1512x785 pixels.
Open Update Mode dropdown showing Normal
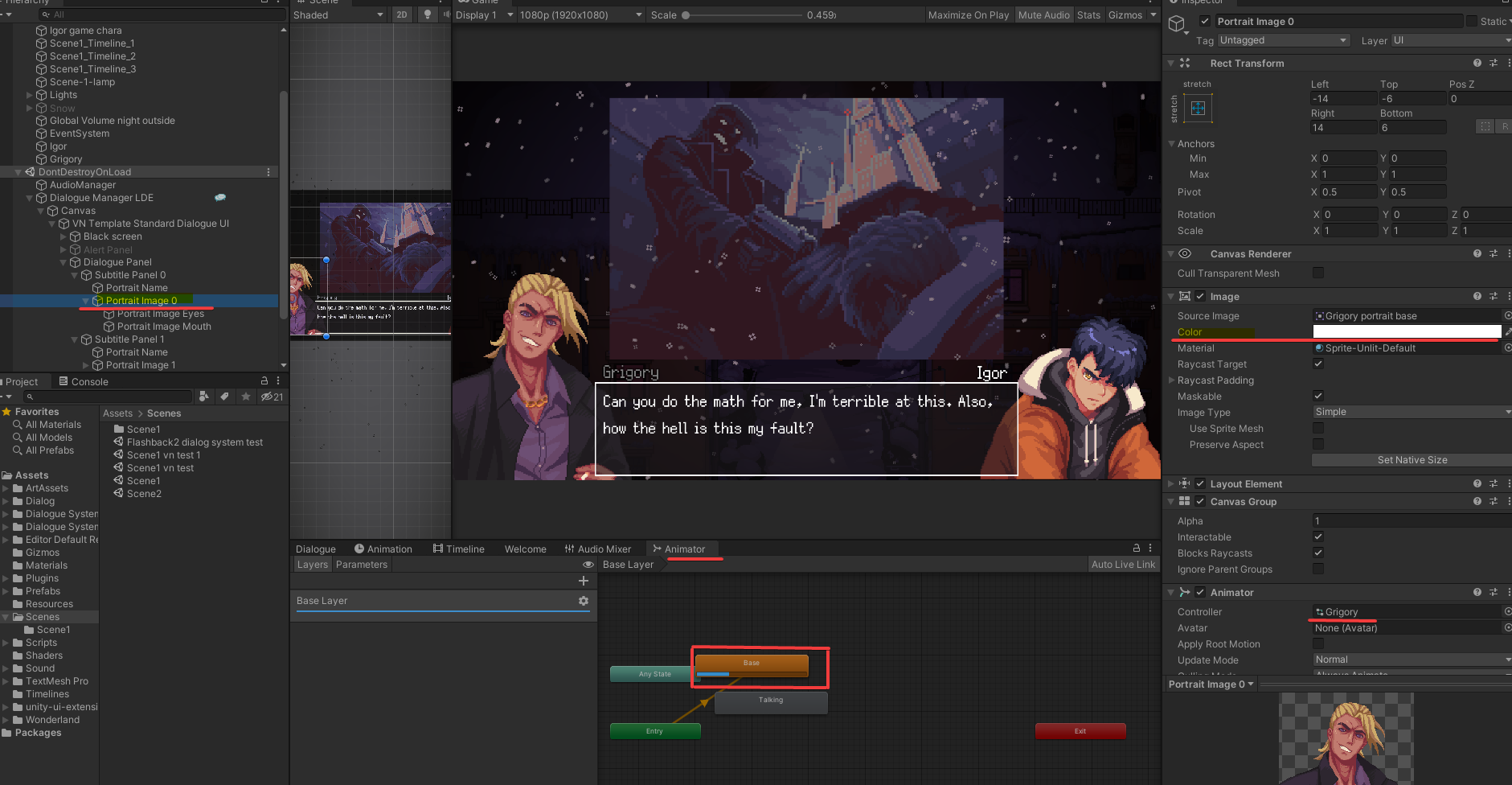[1412, 660]
